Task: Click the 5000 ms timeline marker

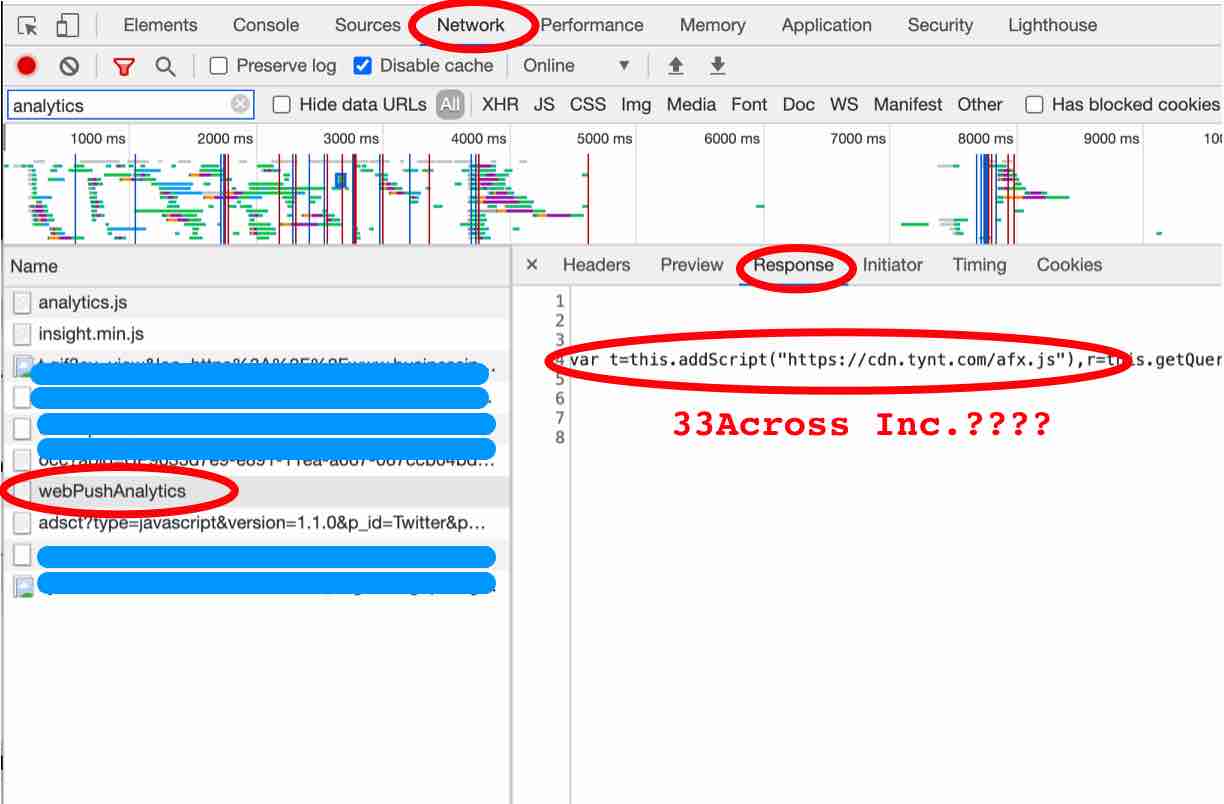Action: 605,139
